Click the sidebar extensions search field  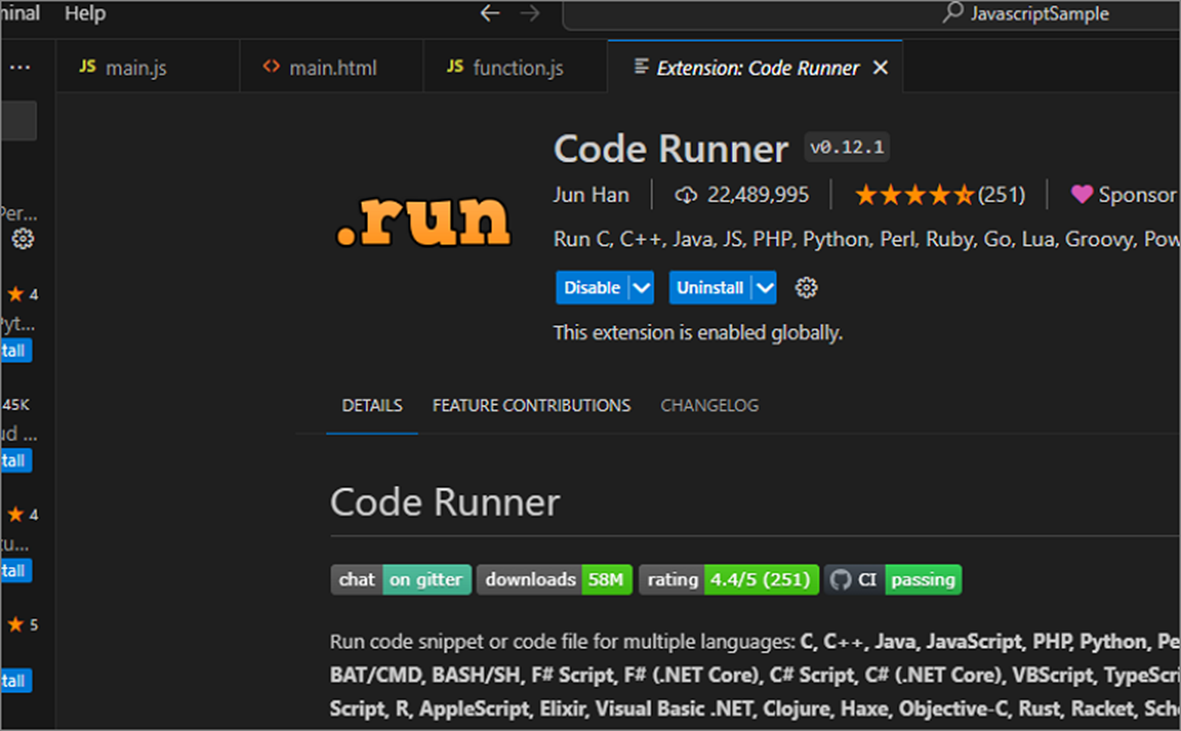pos(18,120)
